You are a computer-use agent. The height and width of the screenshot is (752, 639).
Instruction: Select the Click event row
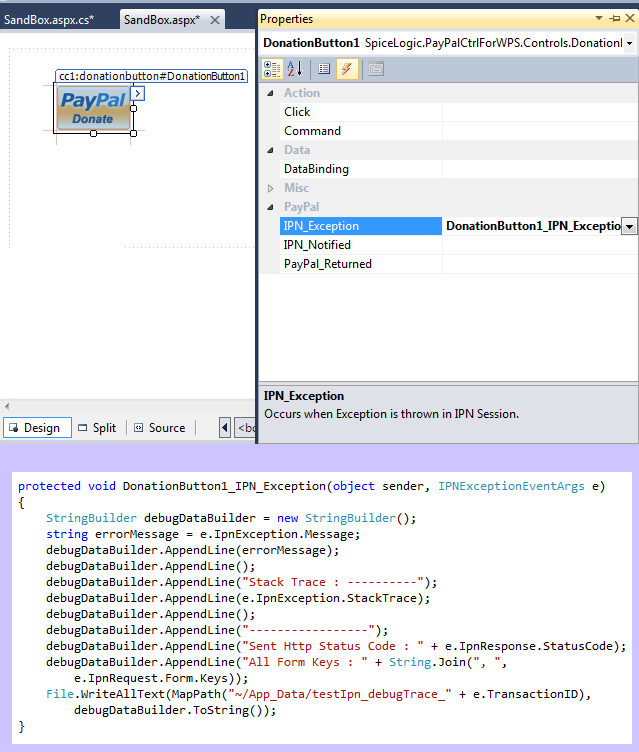pyautogui.click(x=360, y=112)
